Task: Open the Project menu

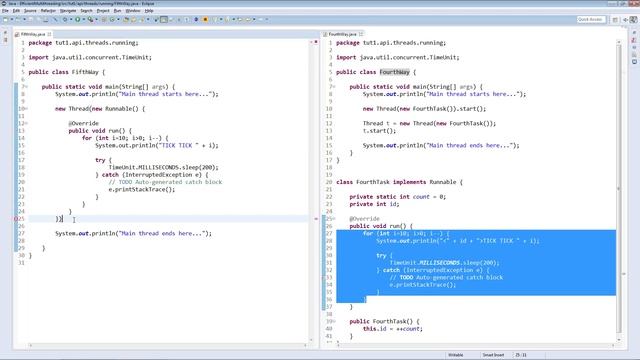Action: tap(103, 11)
